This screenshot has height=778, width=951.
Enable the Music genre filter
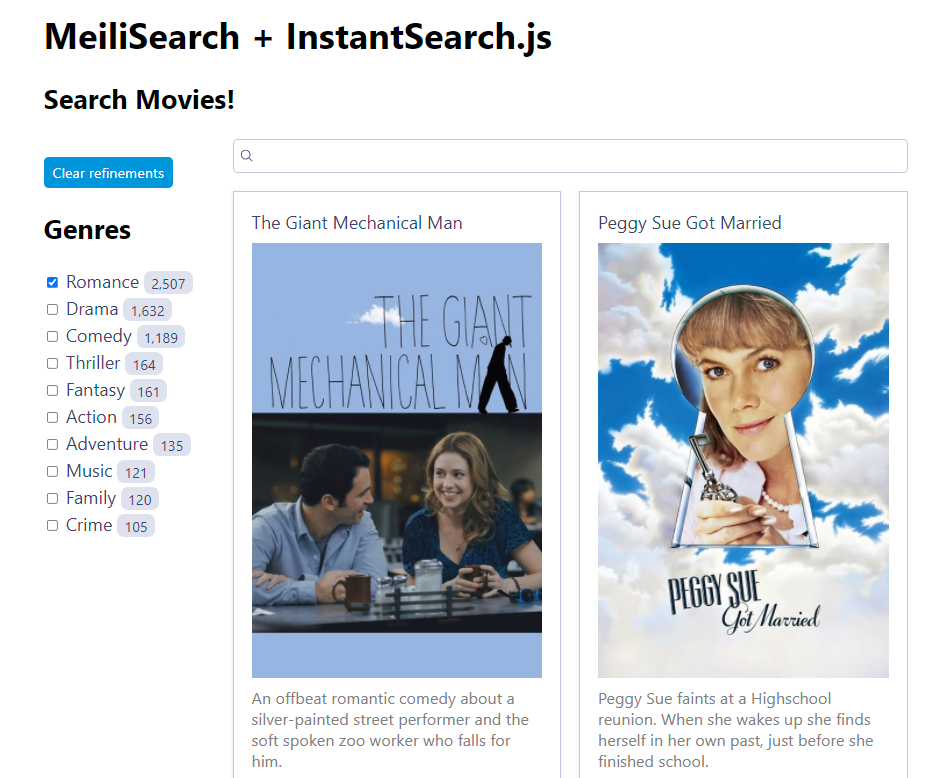(x=53, y=471)
